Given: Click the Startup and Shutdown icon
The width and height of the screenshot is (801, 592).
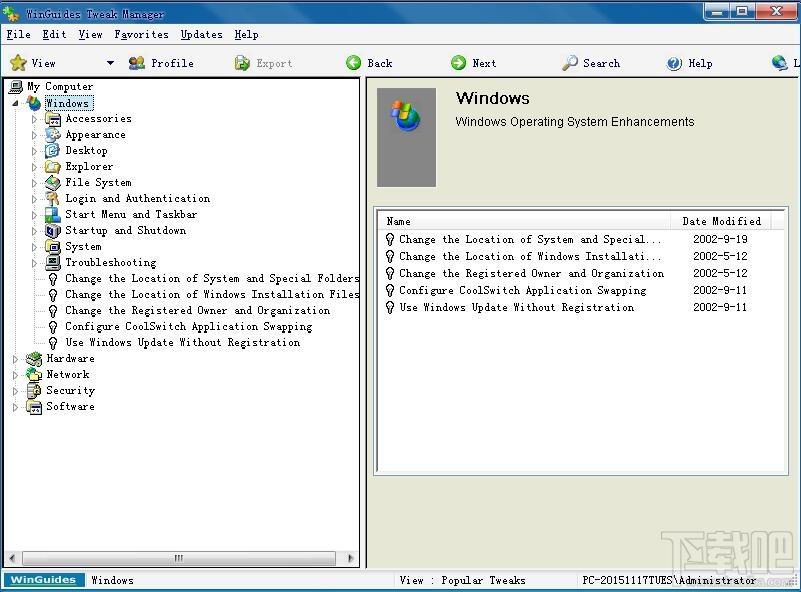Looking at the screenshot, I should 53,231.
